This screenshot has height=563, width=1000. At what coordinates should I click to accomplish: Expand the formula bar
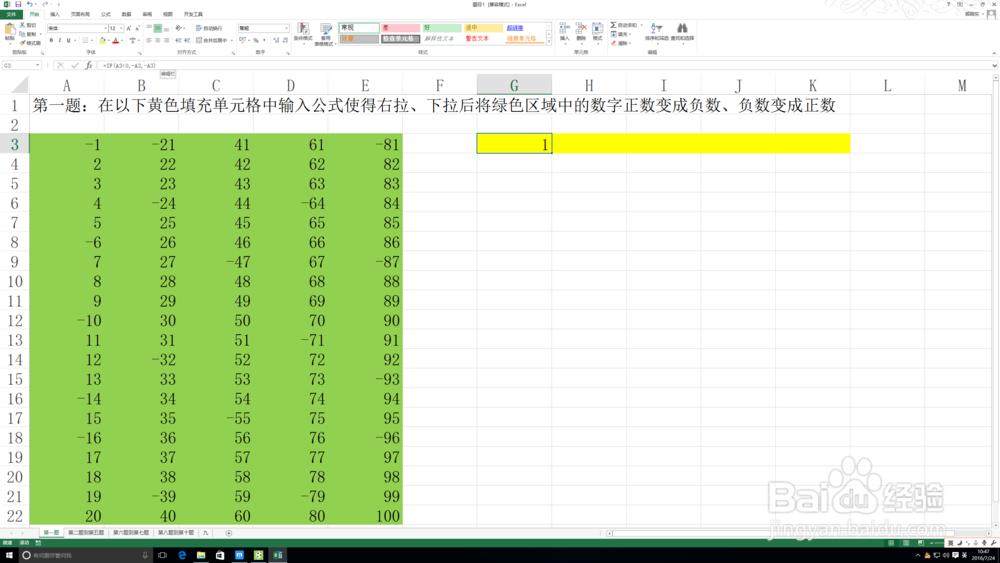coord(994,66)
